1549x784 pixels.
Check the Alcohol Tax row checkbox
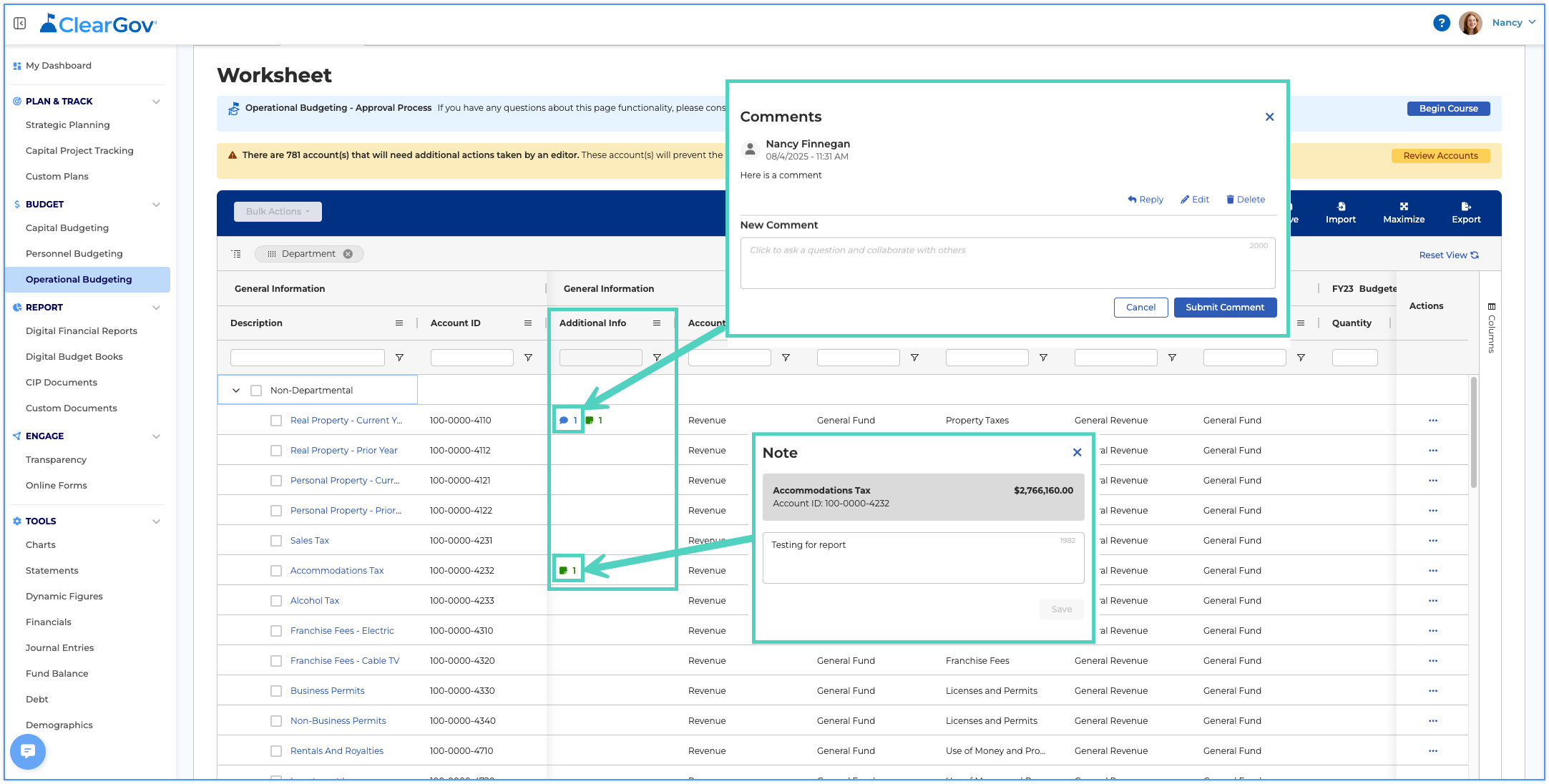[276, 601]
